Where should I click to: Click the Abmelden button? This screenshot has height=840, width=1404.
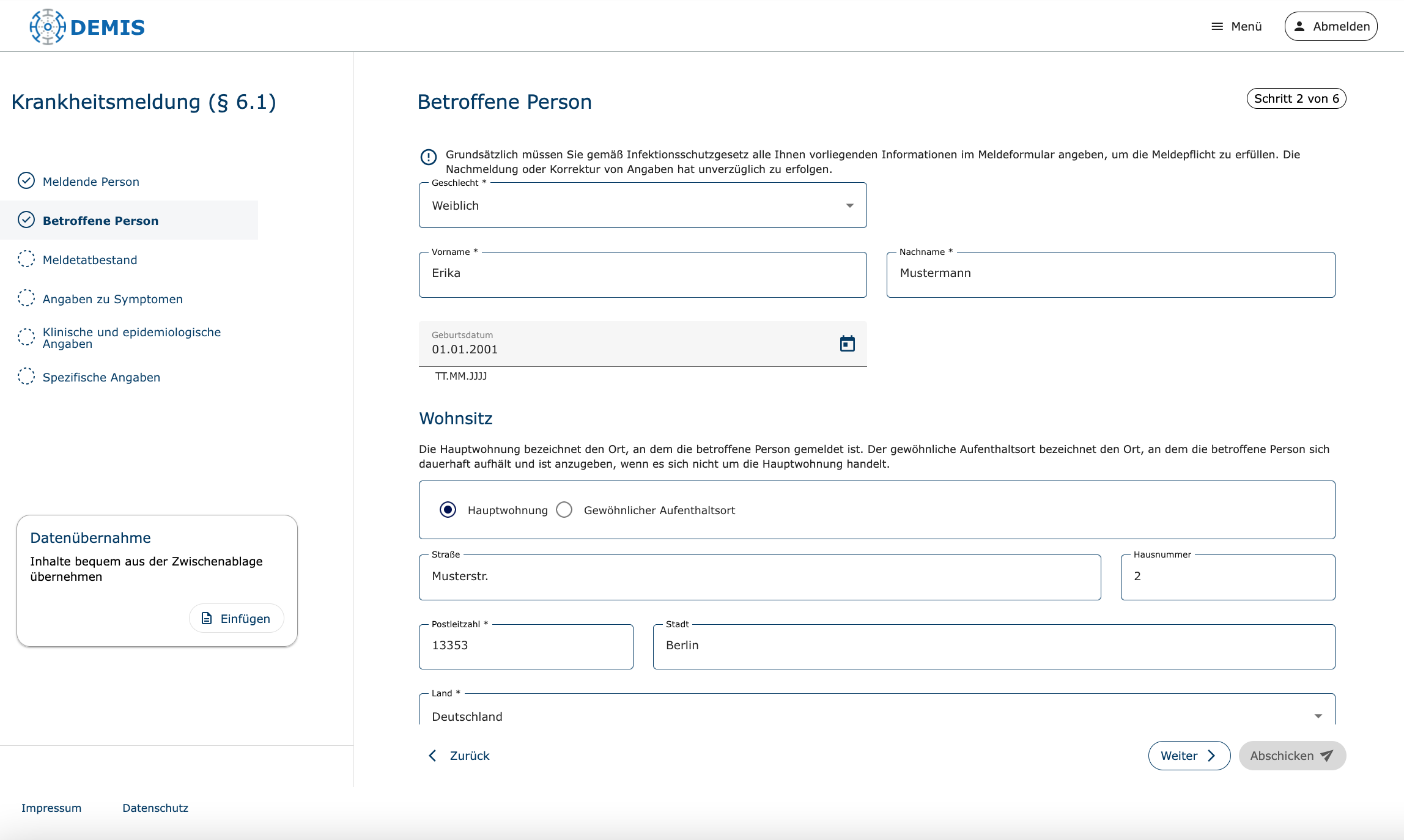[x=1331, y=27]
